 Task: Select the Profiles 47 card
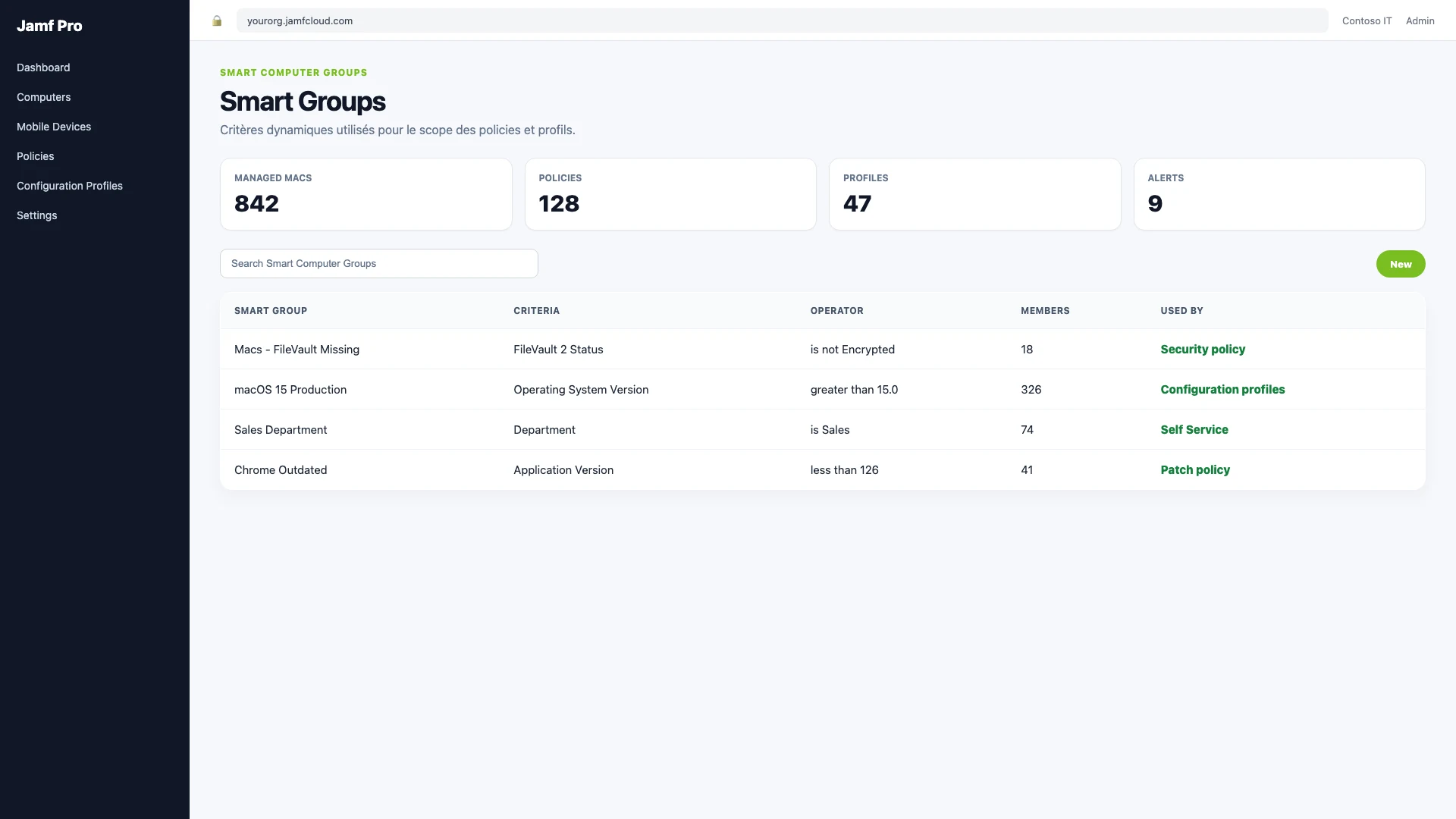[x=974, y=194]
